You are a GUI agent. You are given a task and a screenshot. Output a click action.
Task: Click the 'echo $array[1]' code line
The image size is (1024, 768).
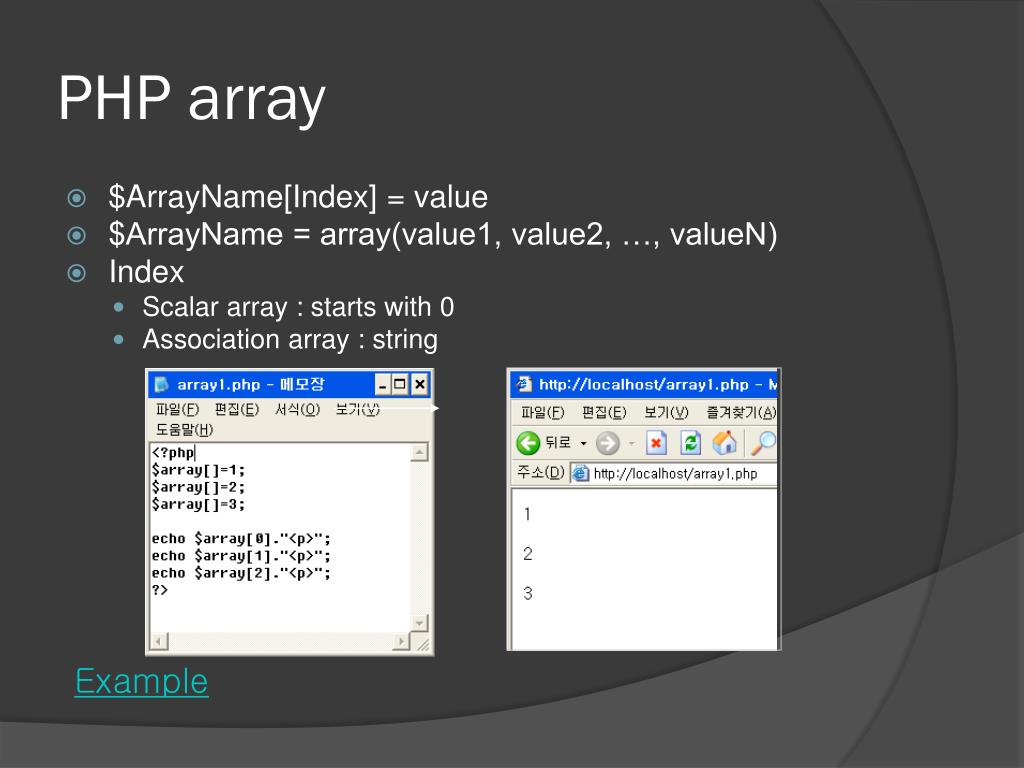tap(242, 556)
